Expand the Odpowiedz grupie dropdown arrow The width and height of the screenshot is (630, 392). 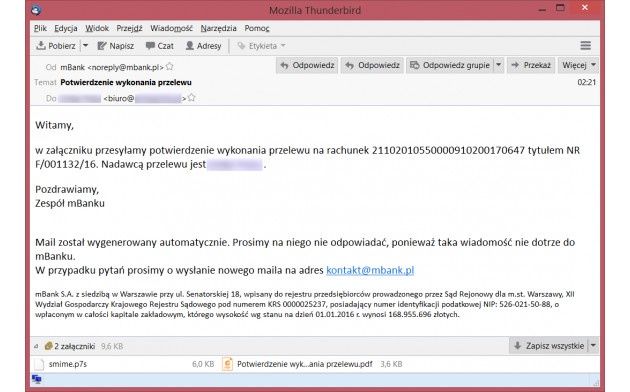click(x=499, y=65)
